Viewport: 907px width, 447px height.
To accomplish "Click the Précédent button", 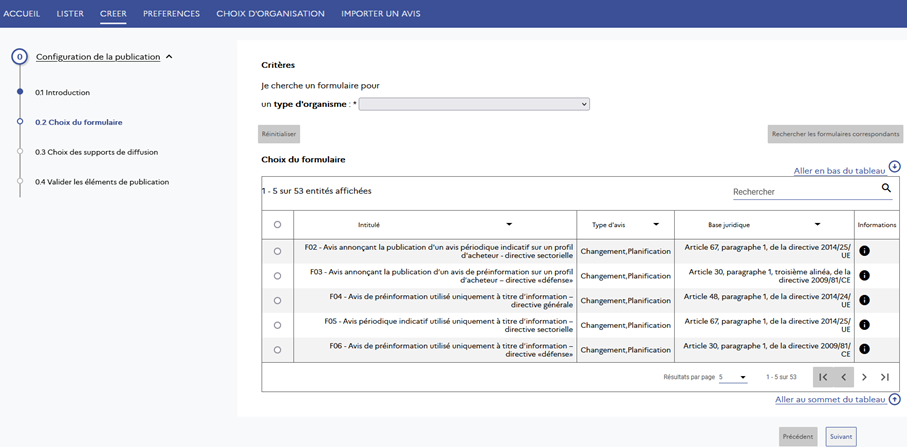I will [798, 437].
